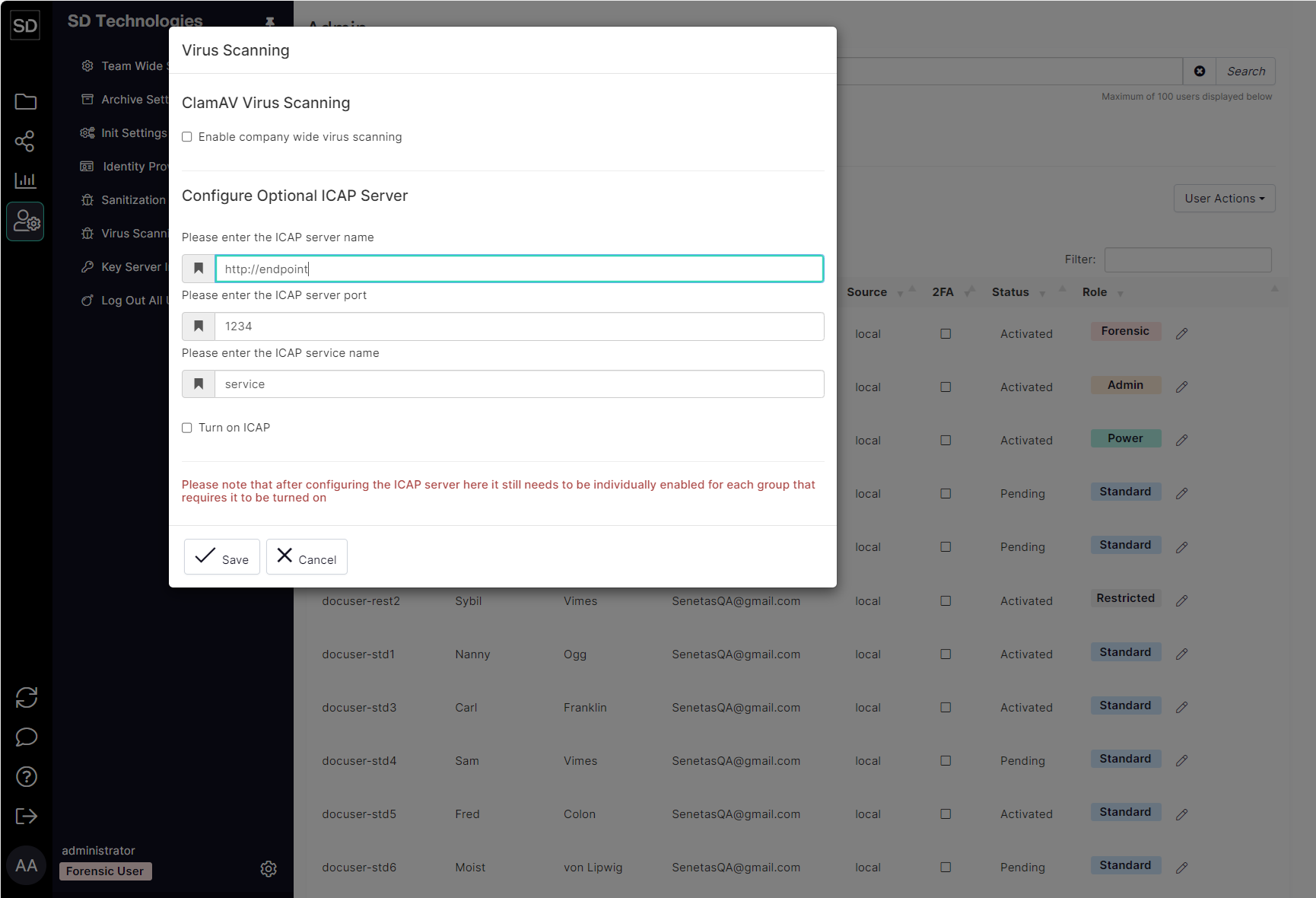The image size is (1316, 898).
Task: Toggle 2FA checkbox for Admin user row
Action: (946, 387)
